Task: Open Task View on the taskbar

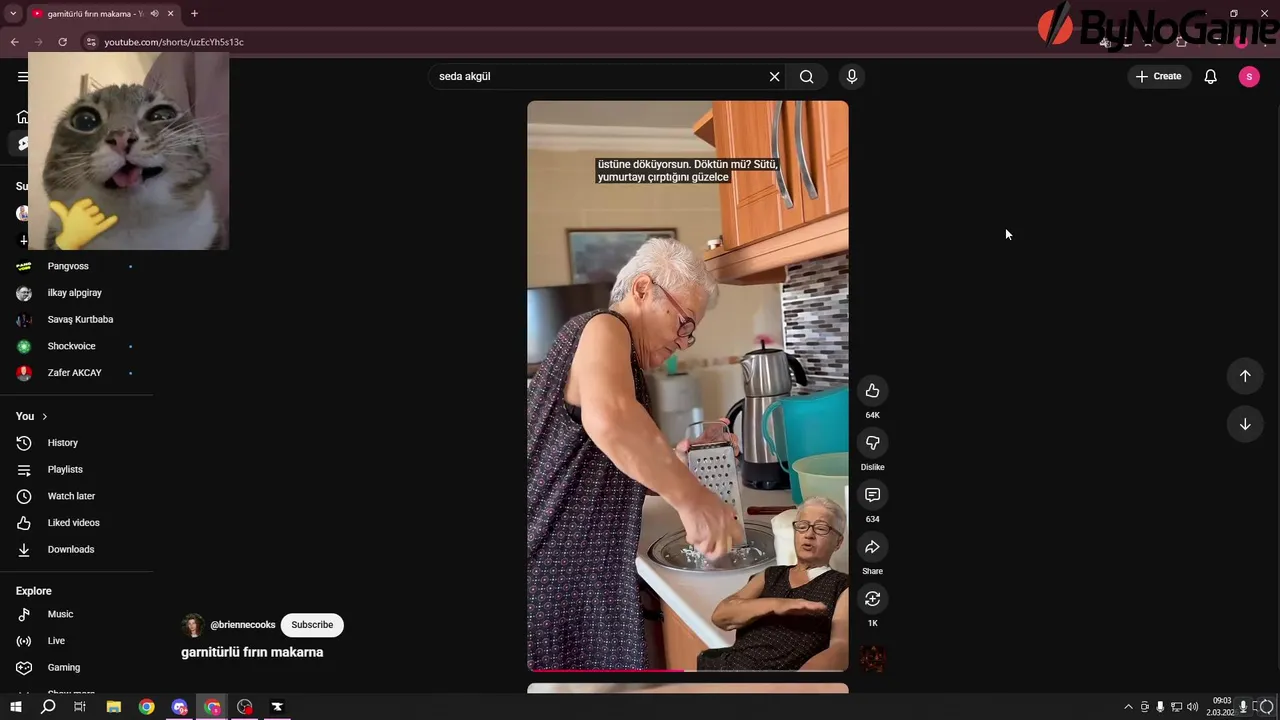Action: tap(80, 707)
